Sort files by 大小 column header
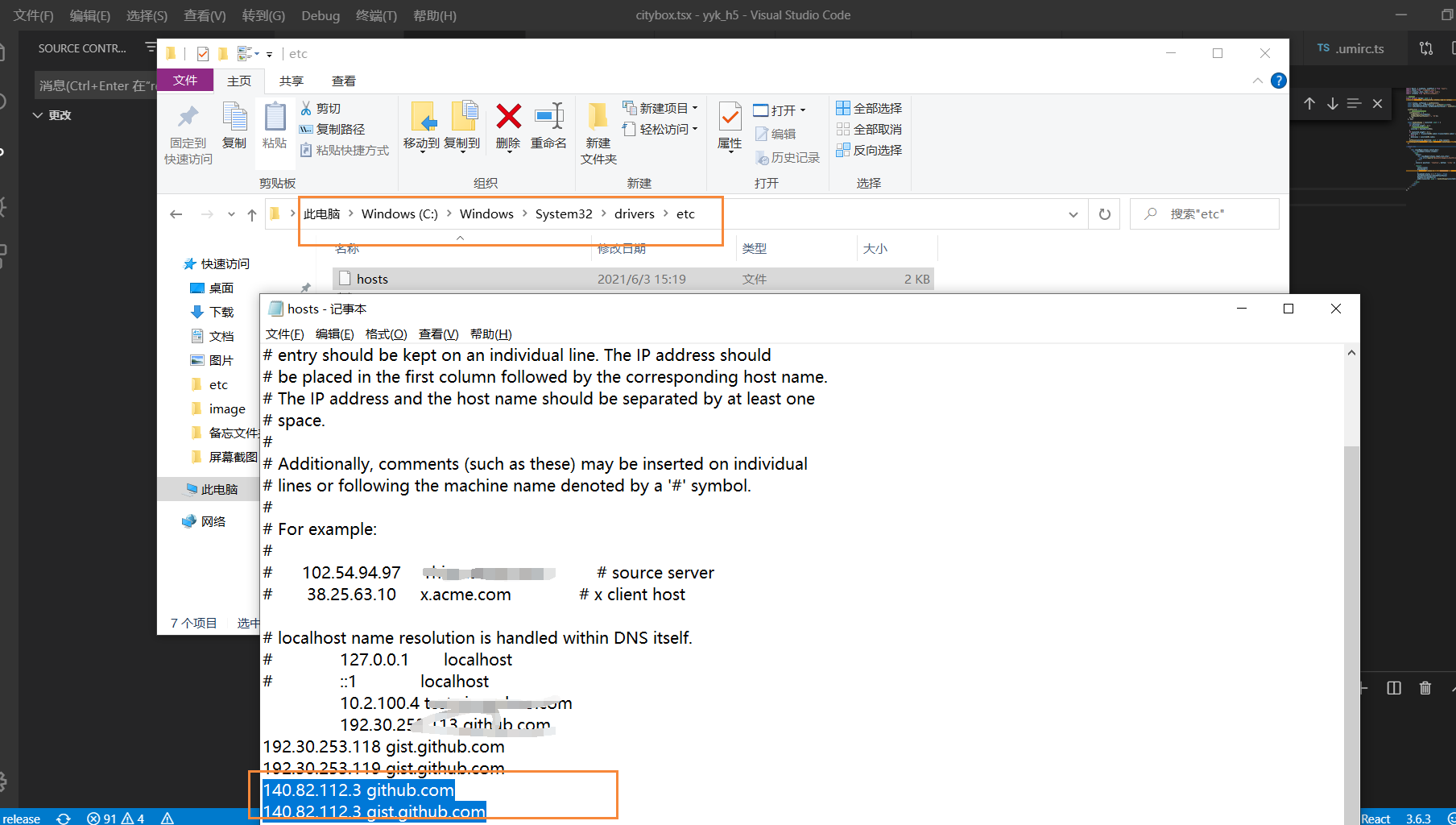This screenshot has height=825, width=1456. click(x=875, y=249)
